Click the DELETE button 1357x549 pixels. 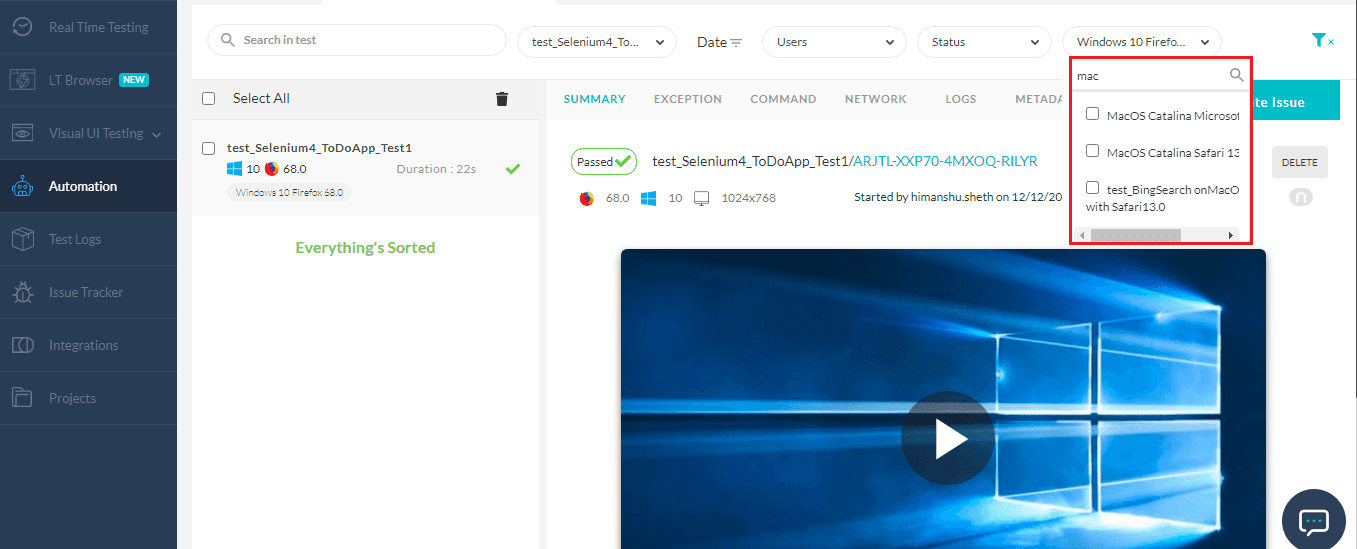(x=1300, y=162)
